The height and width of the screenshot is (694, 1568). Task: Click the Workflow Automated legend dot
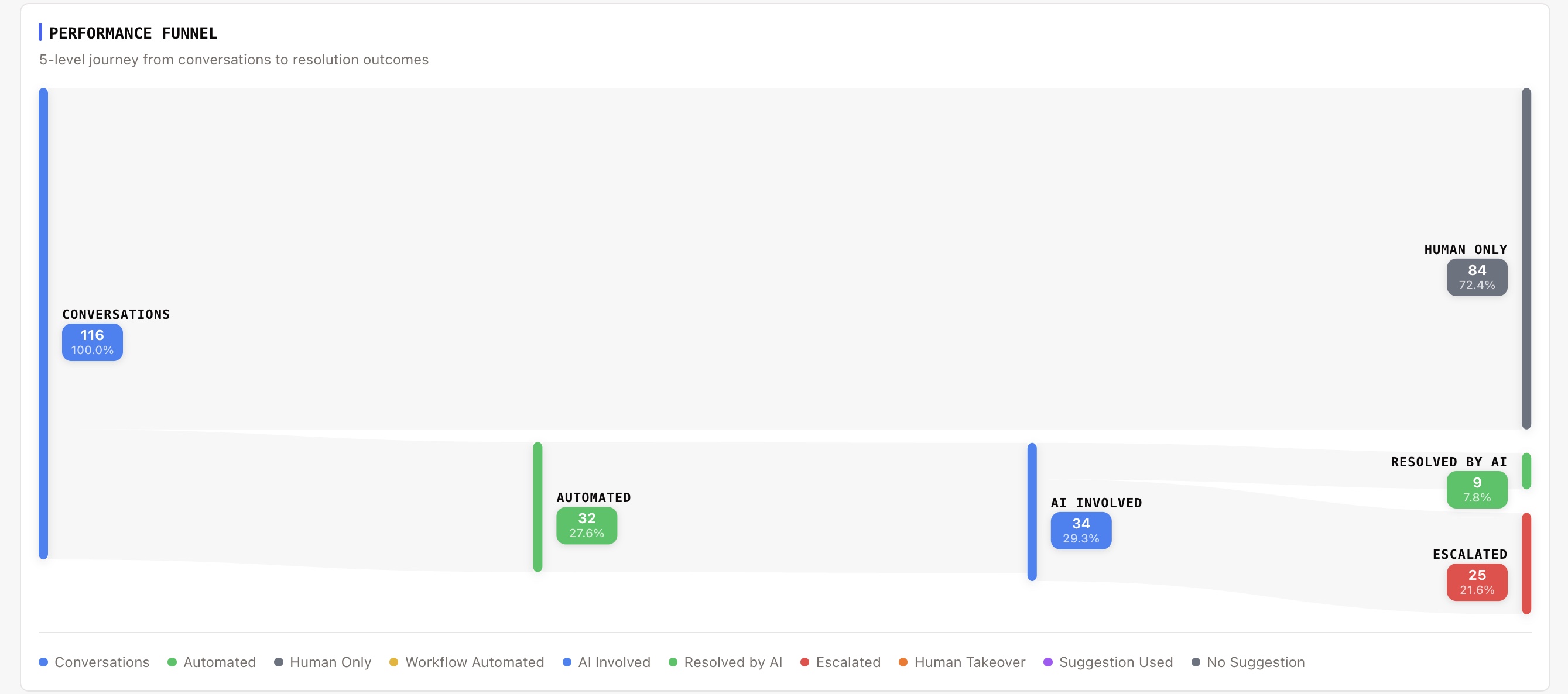[394, 662]
